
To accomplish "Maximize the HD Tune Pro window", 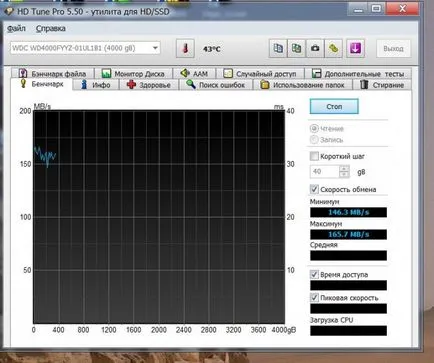I will pyautogui.click(x=376, y=9).
